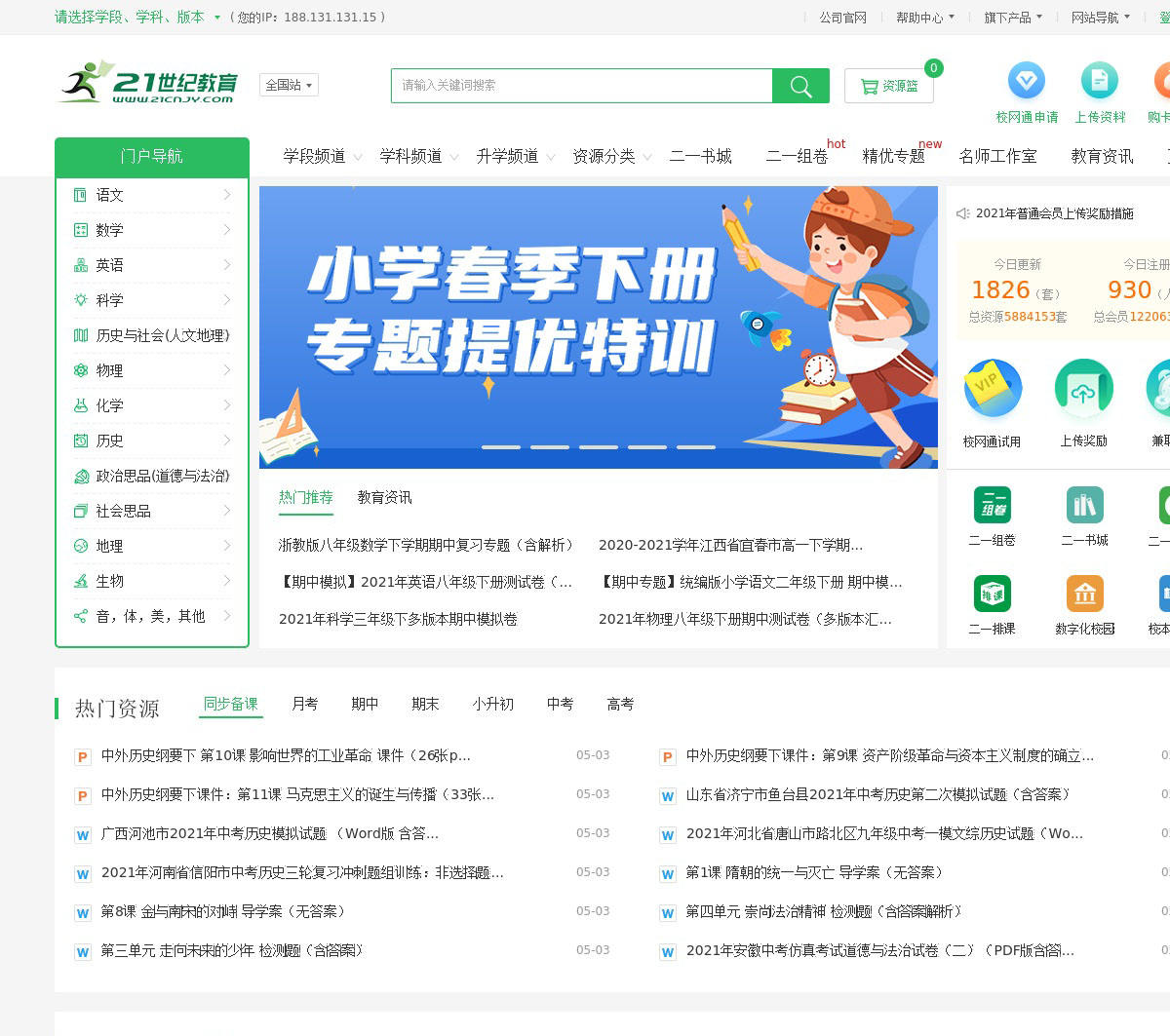This screenshot has width=1170, height=1036.
Task: Switch to the 教育资讯 tab
Action: click(384, 498)
